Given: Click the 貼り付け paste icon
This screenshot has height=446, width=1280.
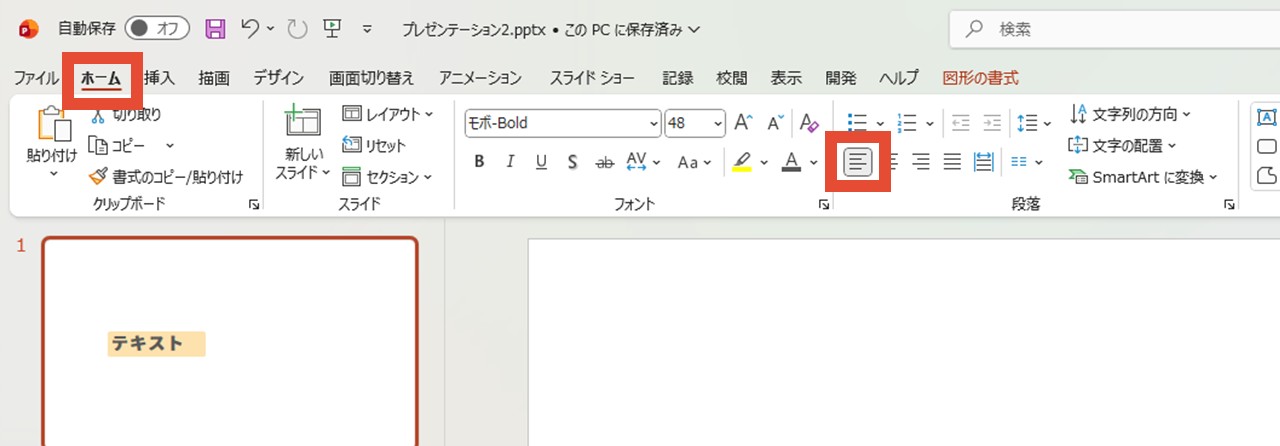Looking at the screenshot, I should [53, 124].
